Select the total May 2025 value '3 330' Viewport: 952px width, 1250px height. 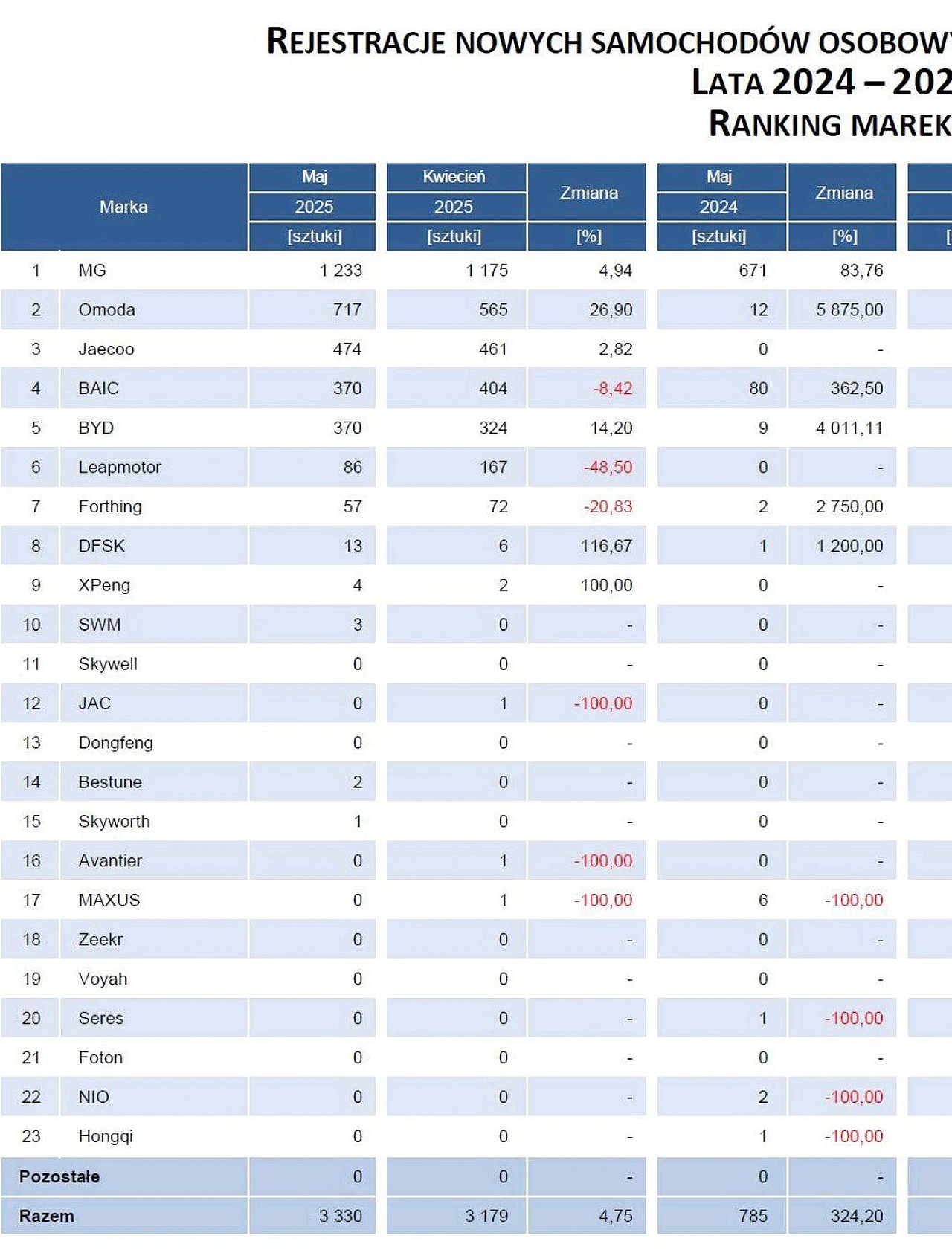tap(341, 1217)
